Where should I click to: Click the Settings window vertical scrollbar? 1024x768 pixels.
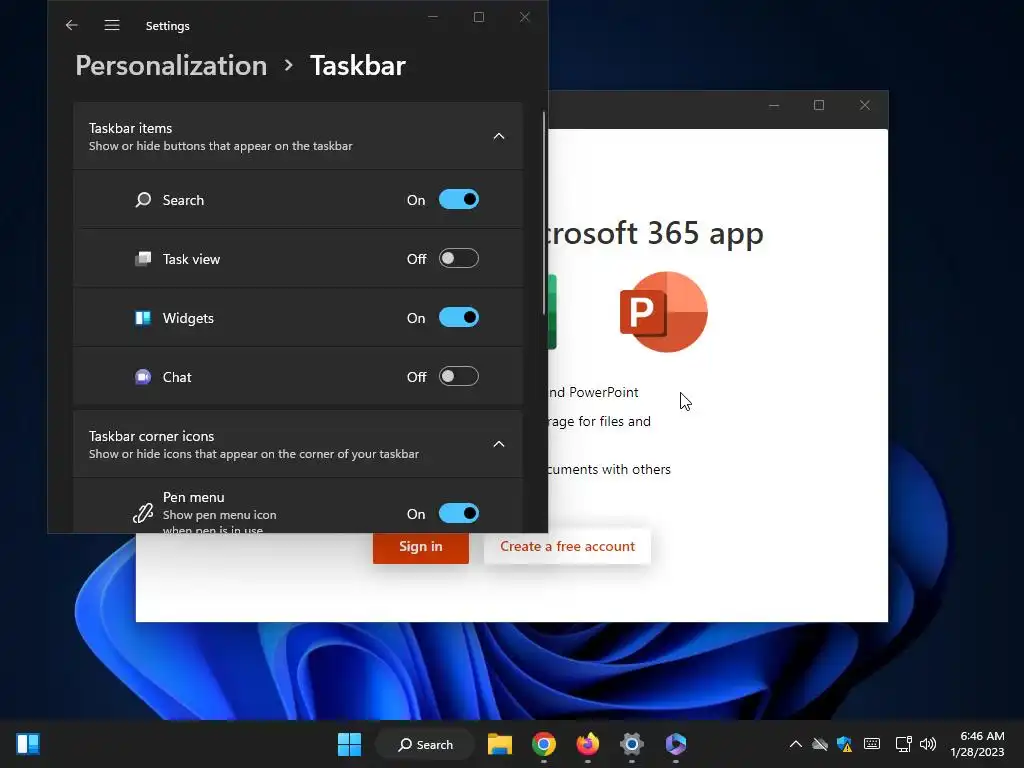click(x=544, y=214)
